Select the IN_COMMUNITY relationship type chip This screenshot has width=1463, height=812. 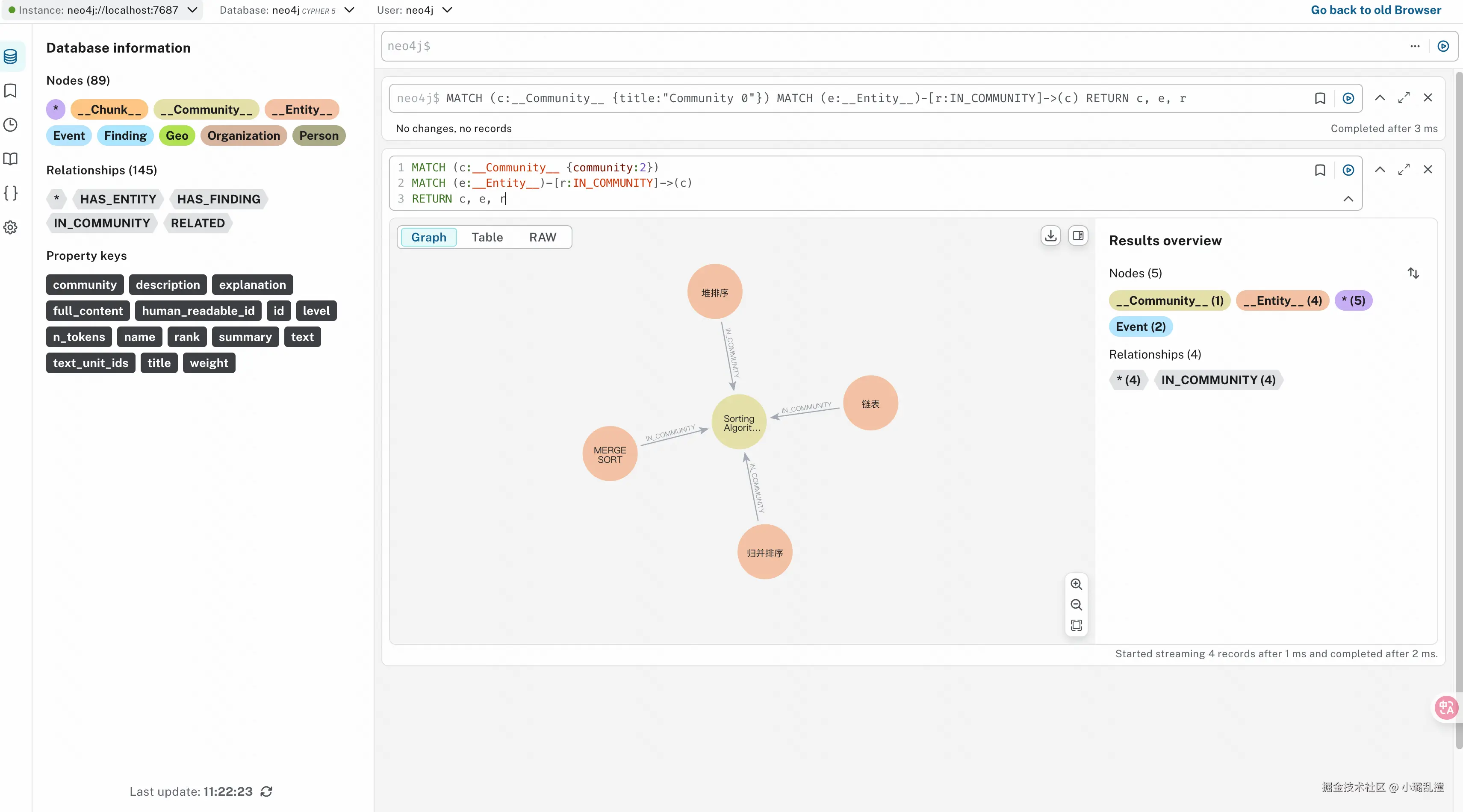coord(102,223)
